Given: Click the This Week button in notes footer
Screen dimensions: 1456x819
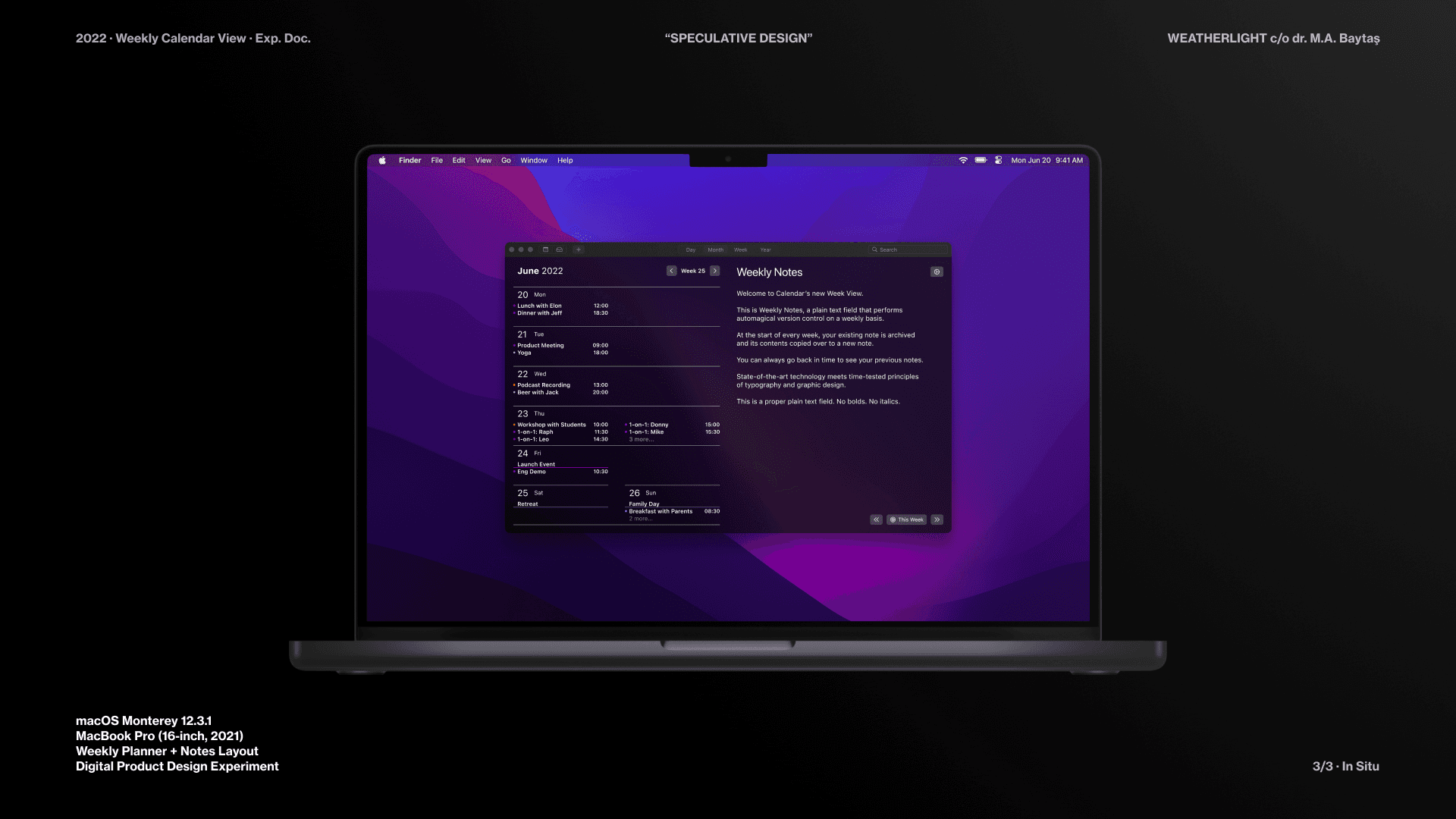Looking at the screenshot, I should (906, 519).
